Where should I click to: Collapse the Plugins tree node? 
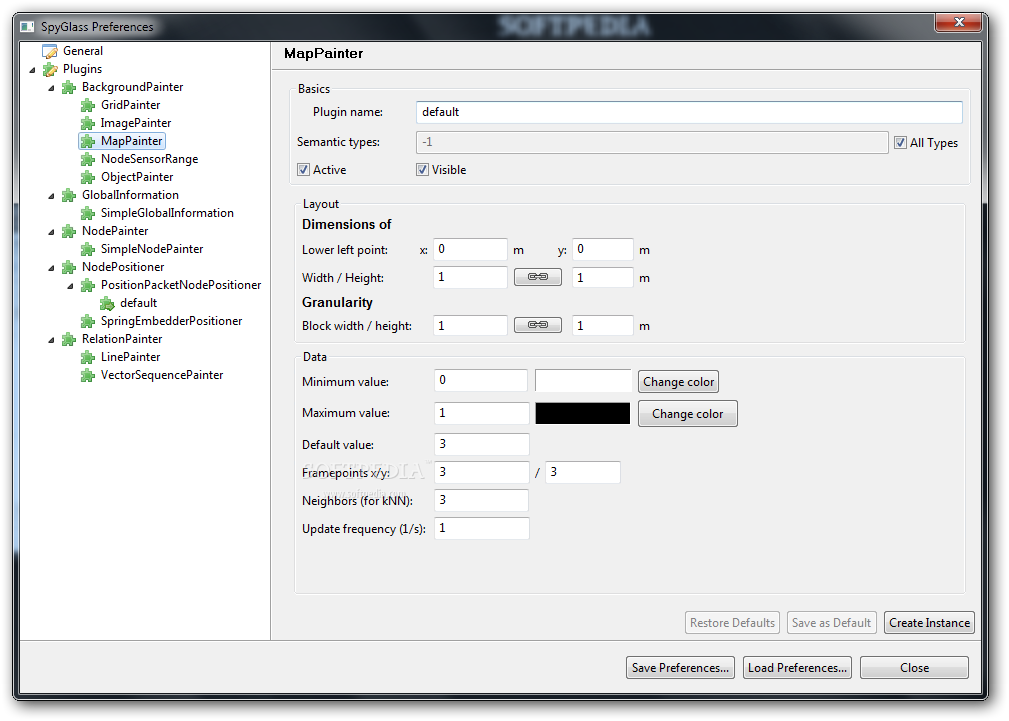pos(32,70)
